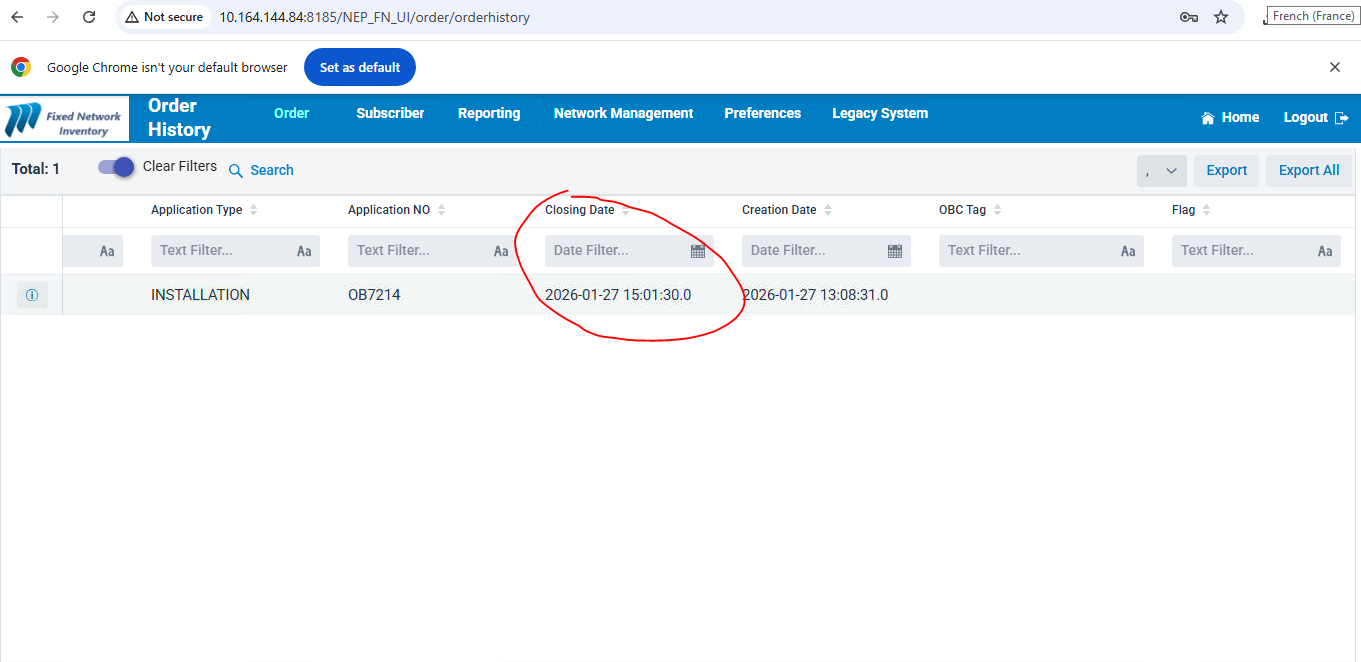The width and height of the screenshot is (1361, 662).
Task: Sort by the Creation Date column arrows
Action: (828, 210)
